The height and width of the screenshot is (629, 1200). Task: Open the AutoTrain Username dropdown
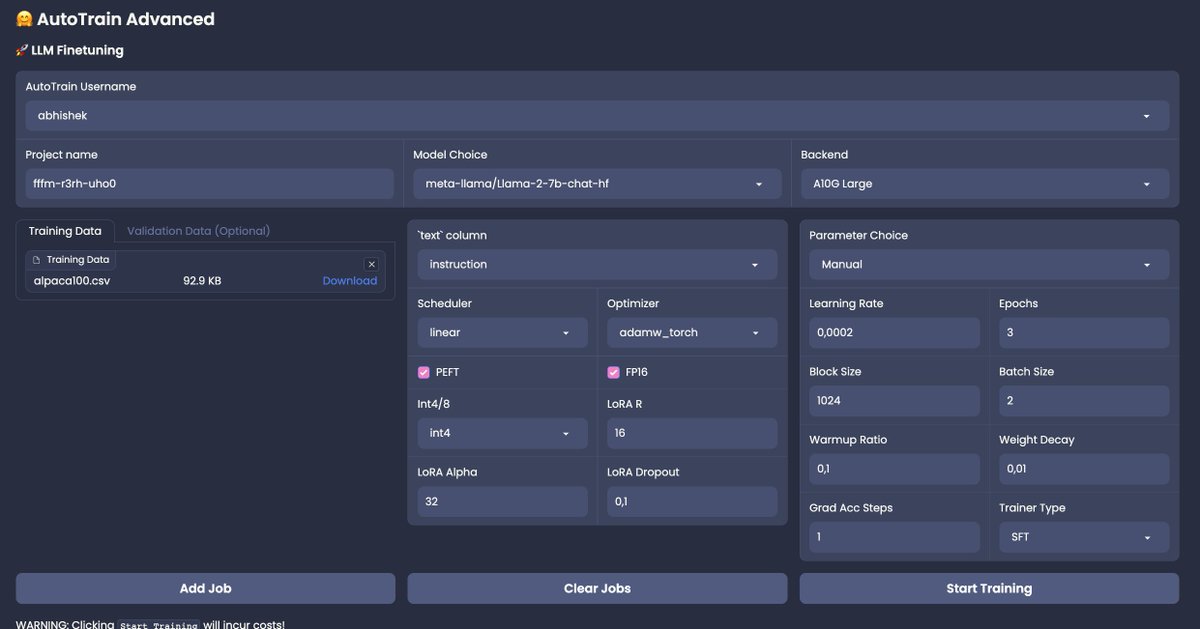[597, 116]
